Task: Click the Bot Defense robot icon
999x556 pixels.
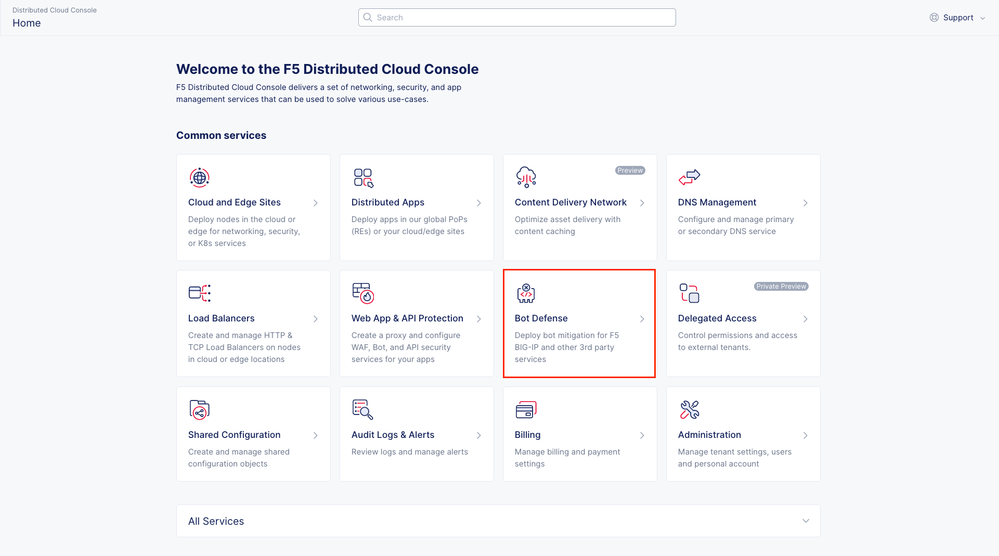Action: click(526, 293)
